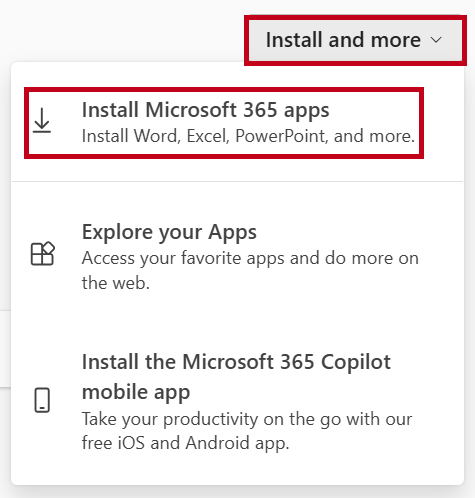Select Install Microsoft 365 apps heading

tap(205, 110)
